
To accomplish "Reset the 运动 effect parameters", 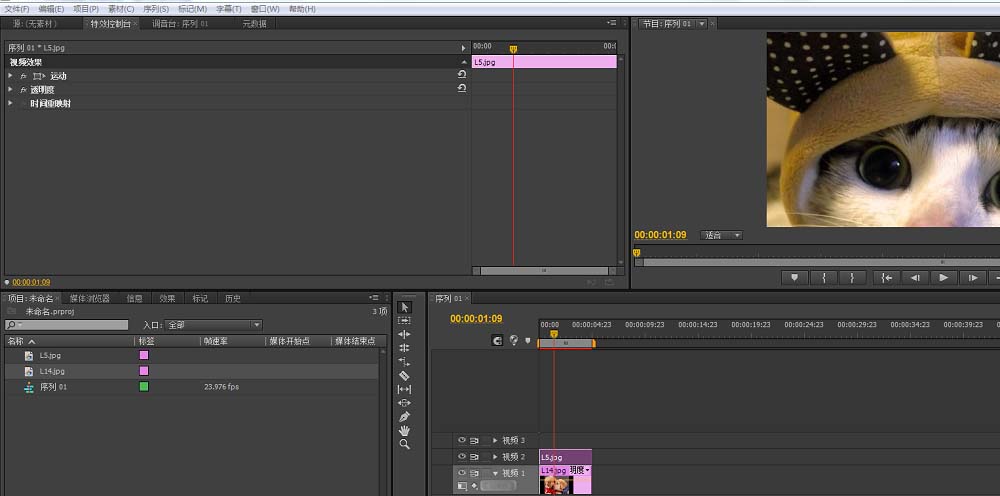I will (462, 74).
